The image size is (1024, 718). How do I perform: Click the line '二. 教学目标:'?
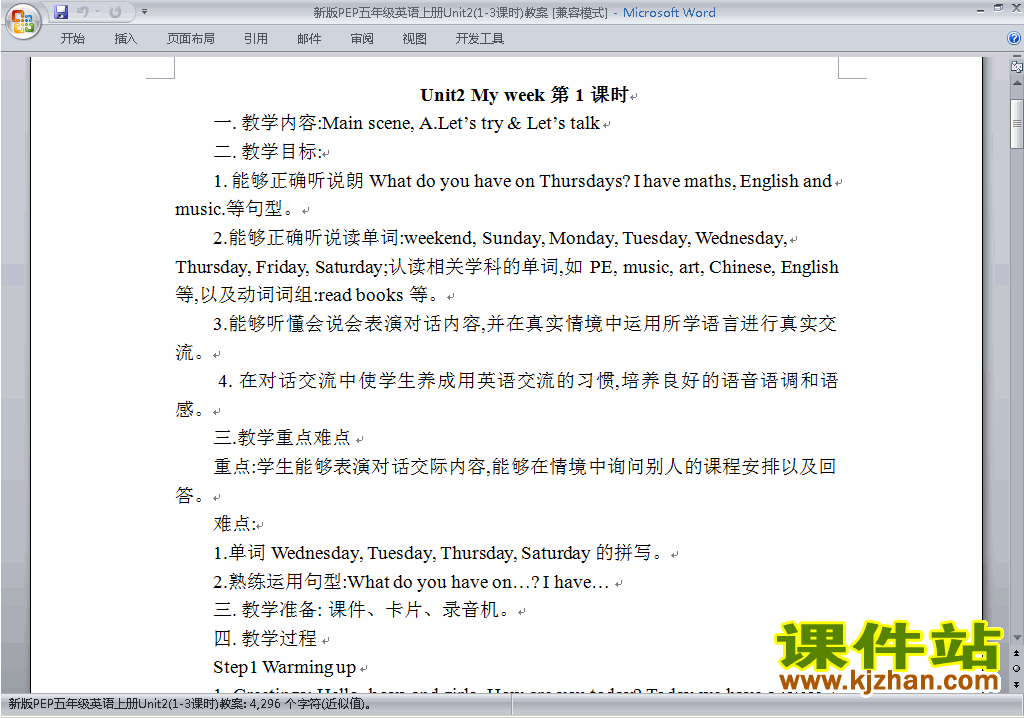pyautogui.click(x=267, y=152)
